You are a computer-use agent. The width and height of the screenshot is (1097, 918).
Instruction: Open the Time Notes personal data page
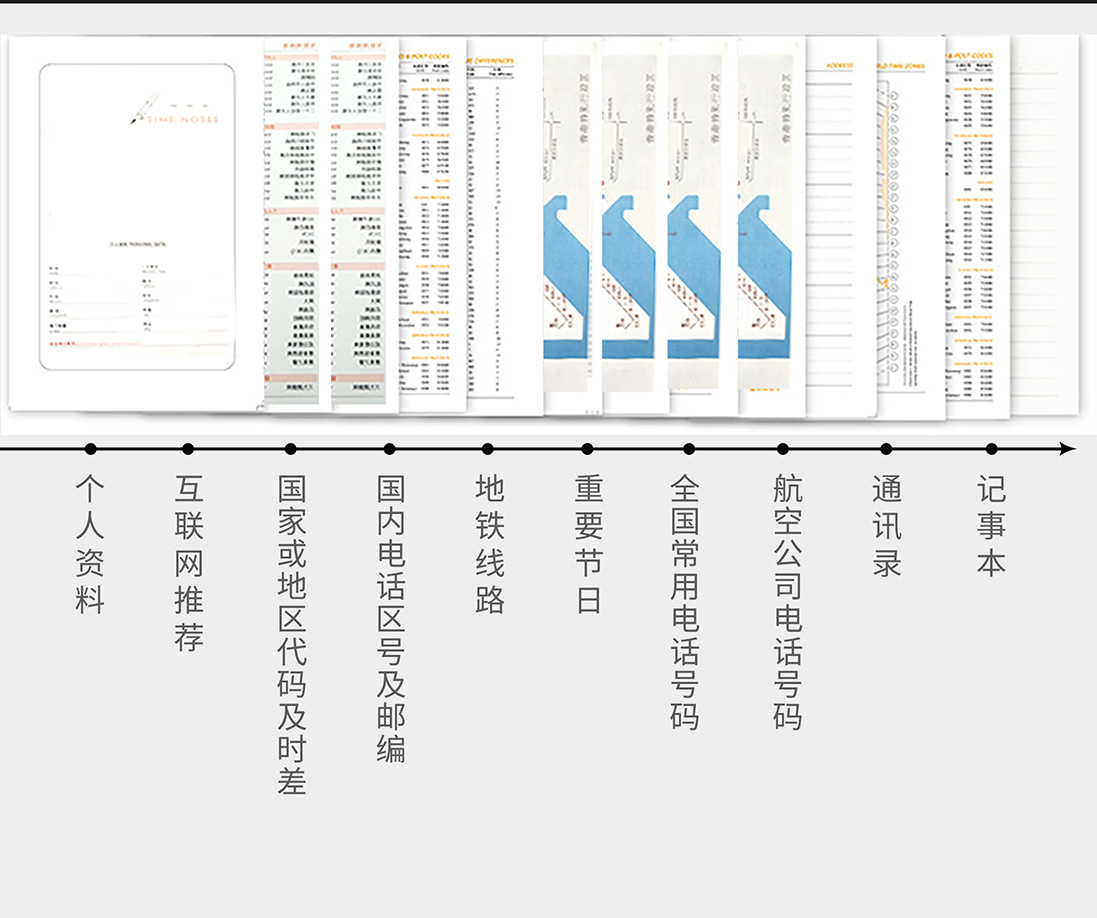(x=137, y=220)
